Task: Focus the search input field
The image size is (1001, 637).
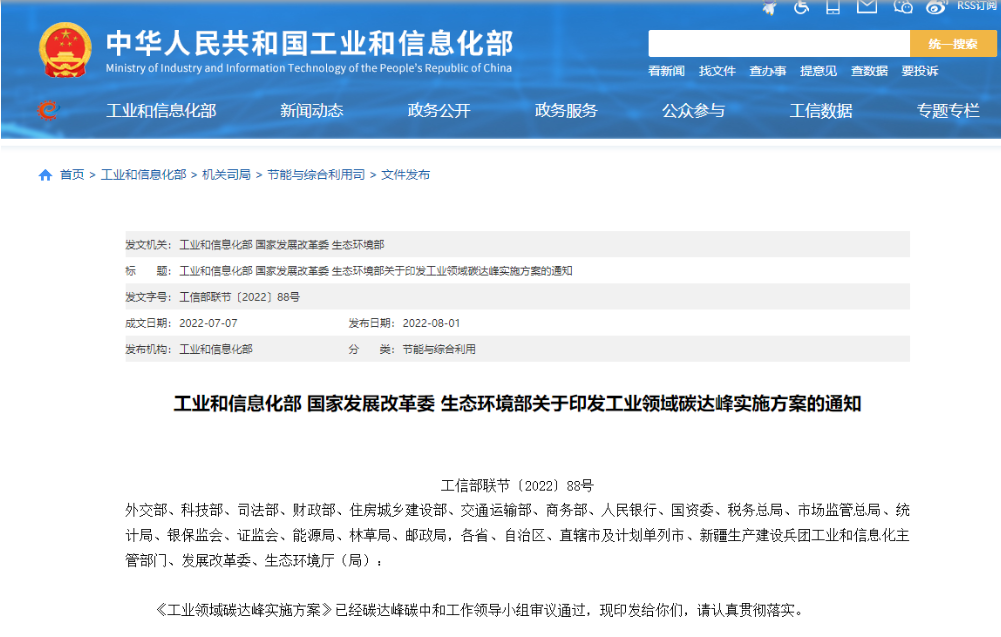Action: click(778, 44)
